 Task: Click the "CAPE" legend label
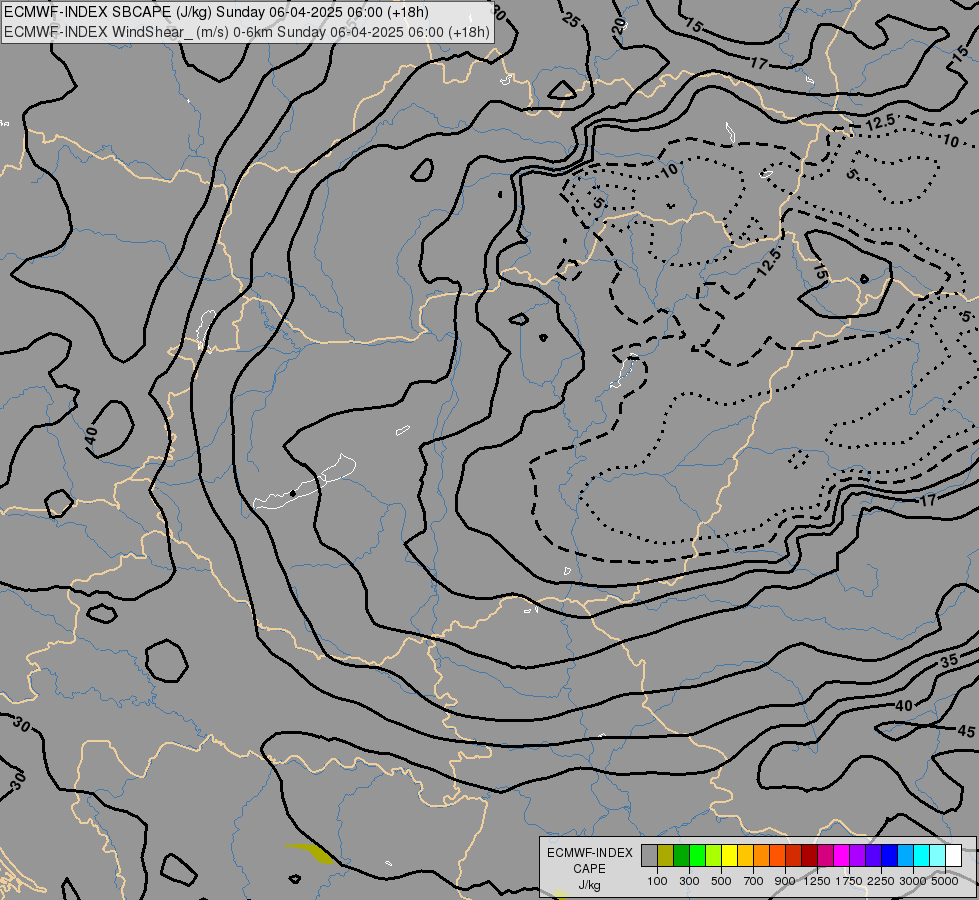[589, 869]
